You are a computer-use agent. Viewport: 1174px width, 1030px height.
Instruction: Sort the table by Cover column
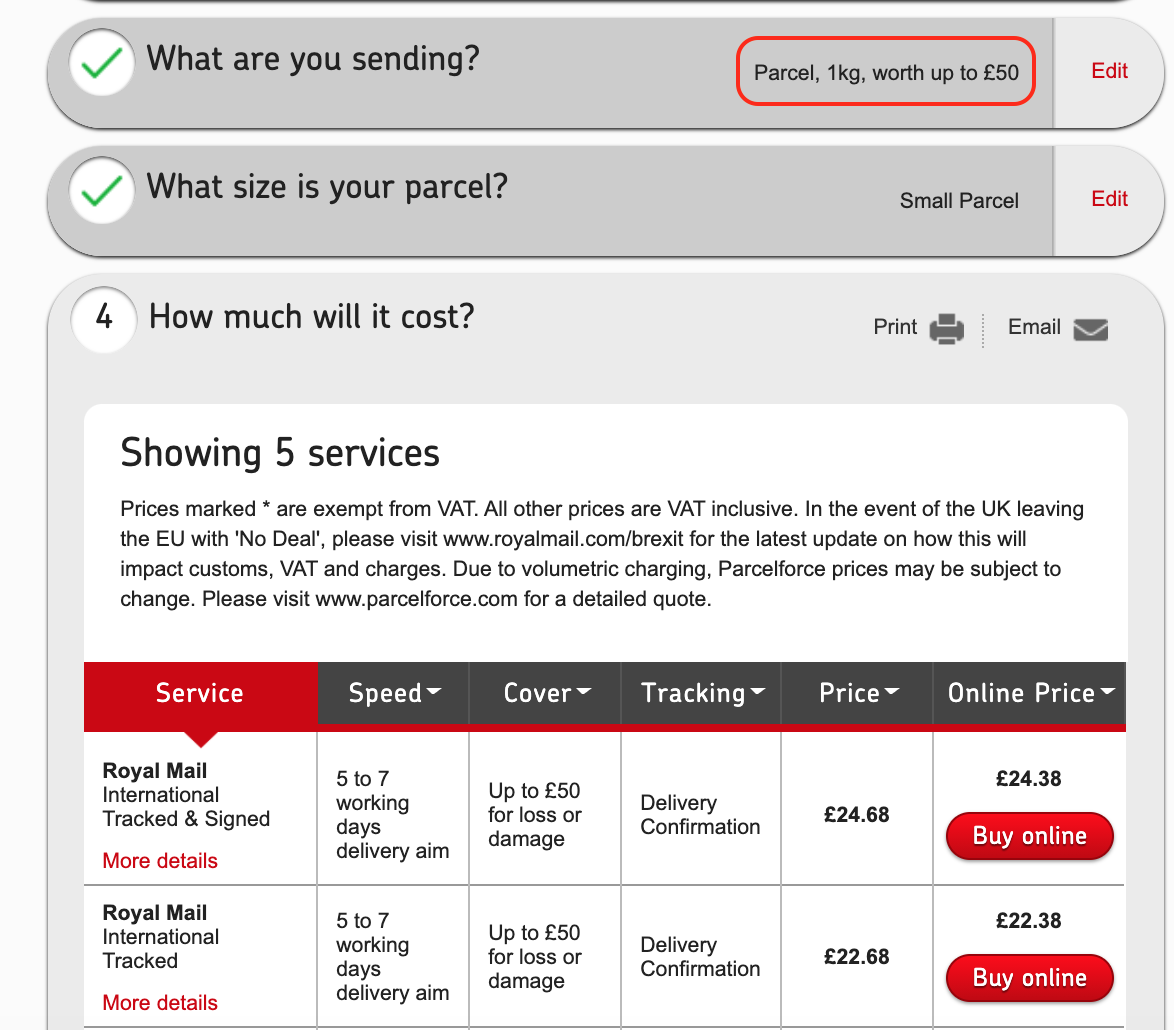[x=546, y=693]
